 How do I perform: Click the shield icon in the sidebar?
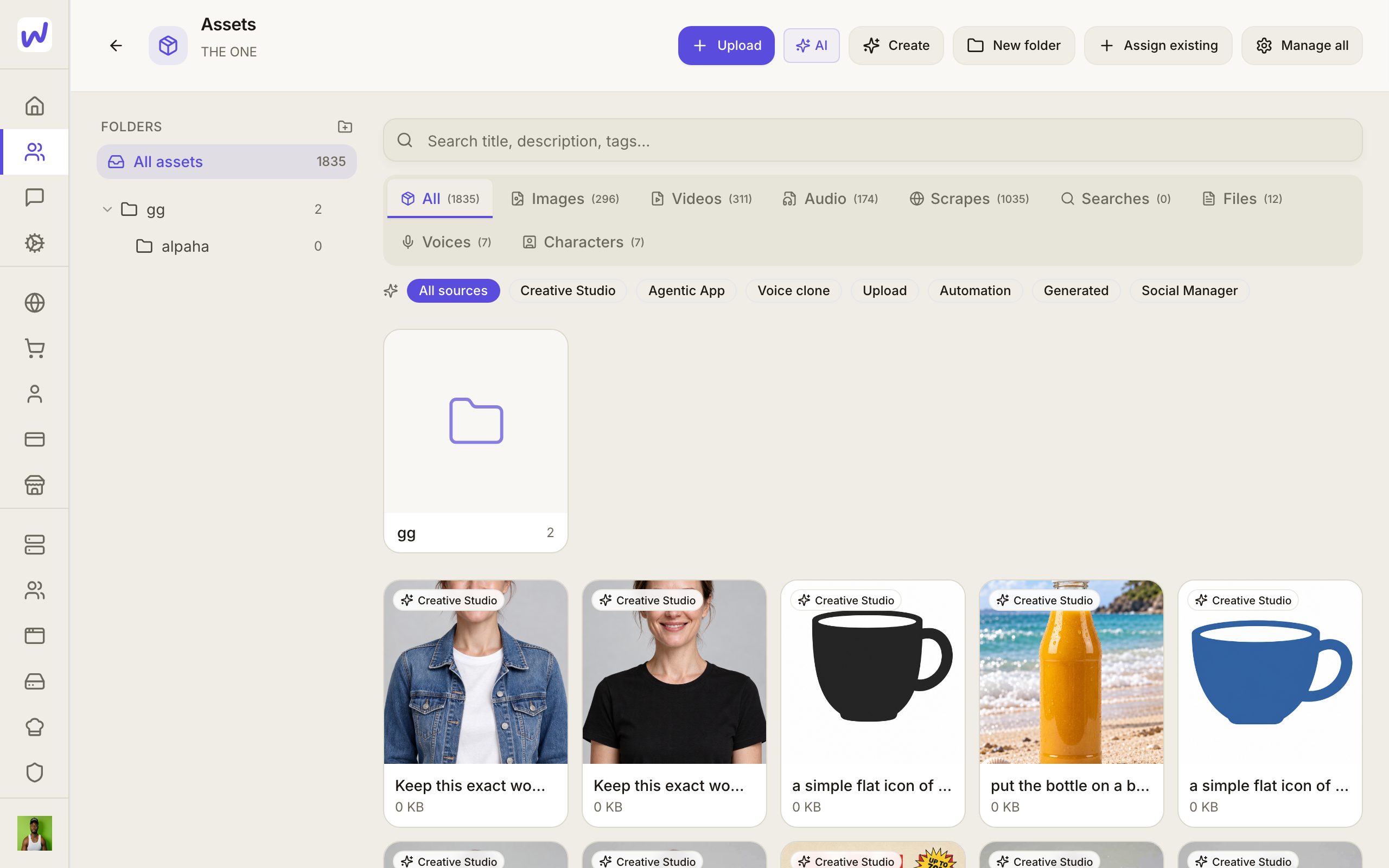[34, 773]
